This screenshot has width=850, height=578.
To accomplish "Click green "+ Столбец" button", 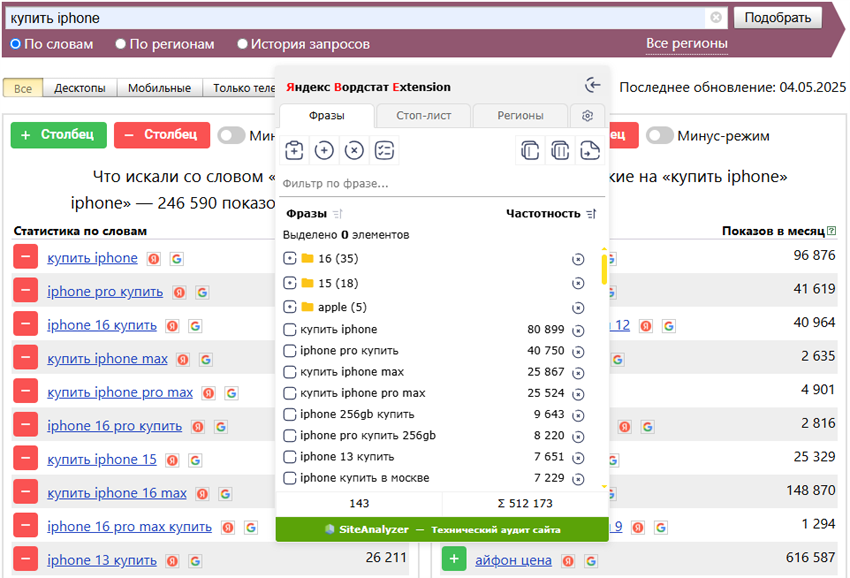I will [x=59, y=134].
